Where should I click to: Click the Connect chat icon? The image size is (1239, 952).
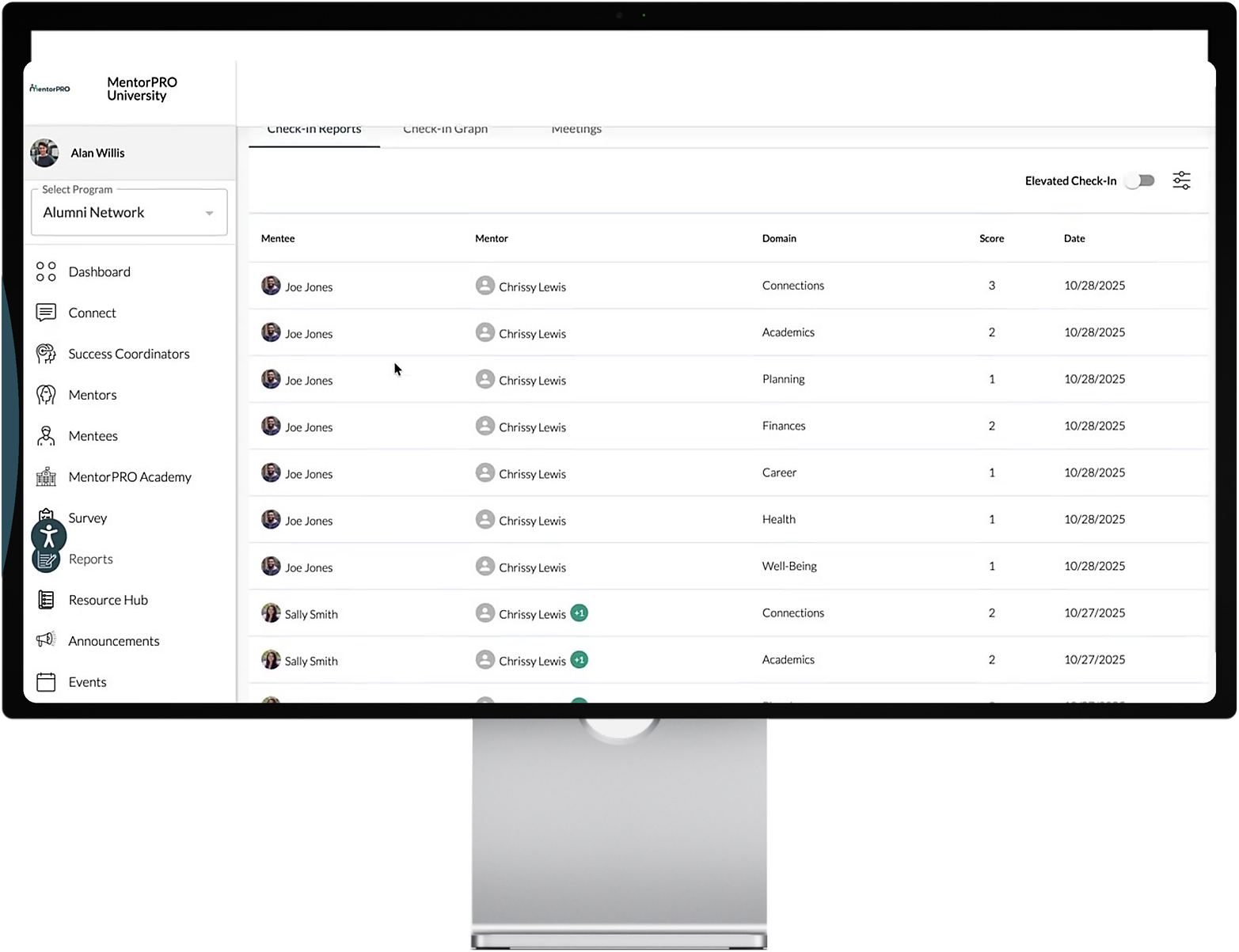tap(46, 313)
